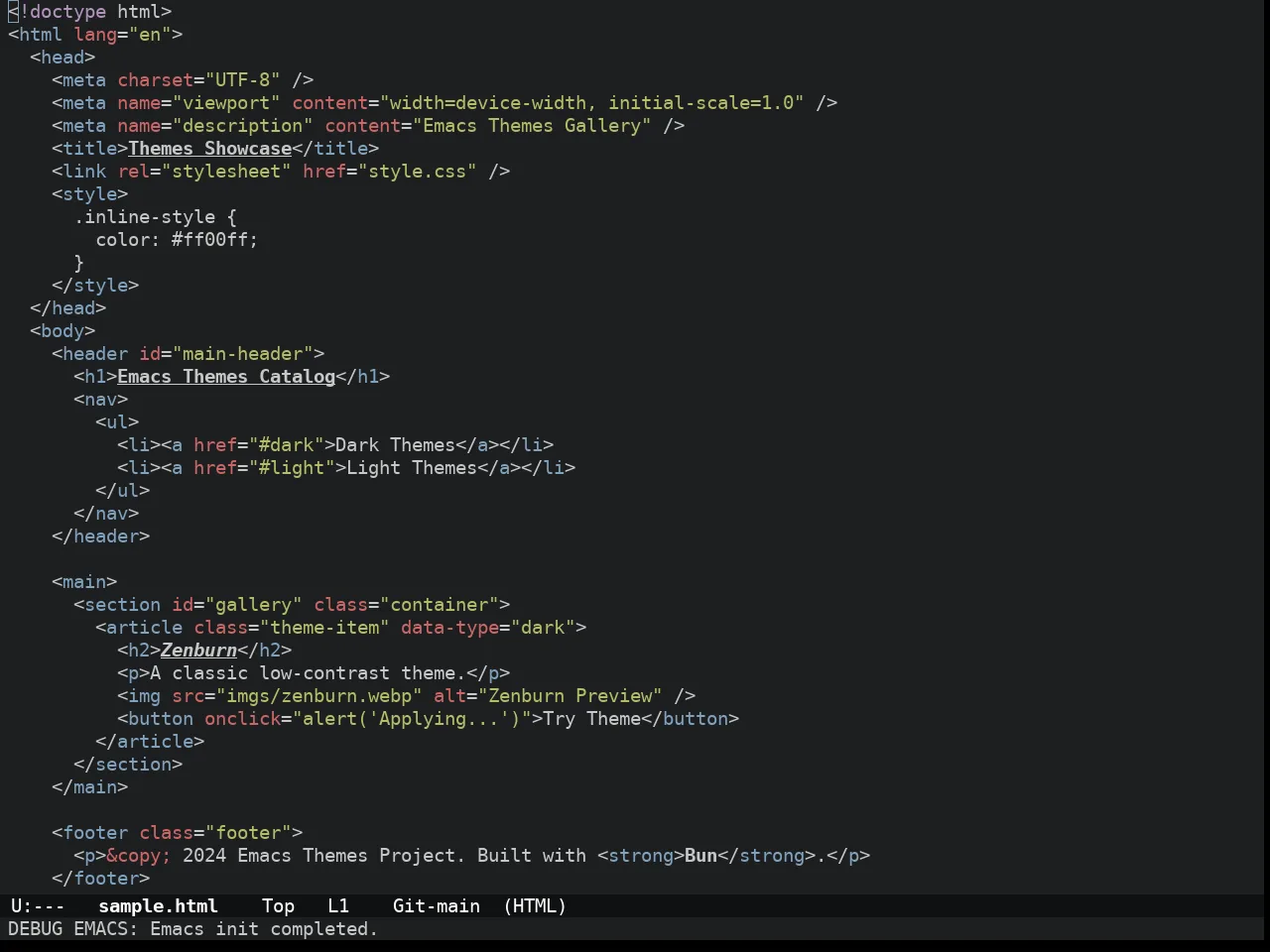Click the opening <main> tag

point(84,581)
